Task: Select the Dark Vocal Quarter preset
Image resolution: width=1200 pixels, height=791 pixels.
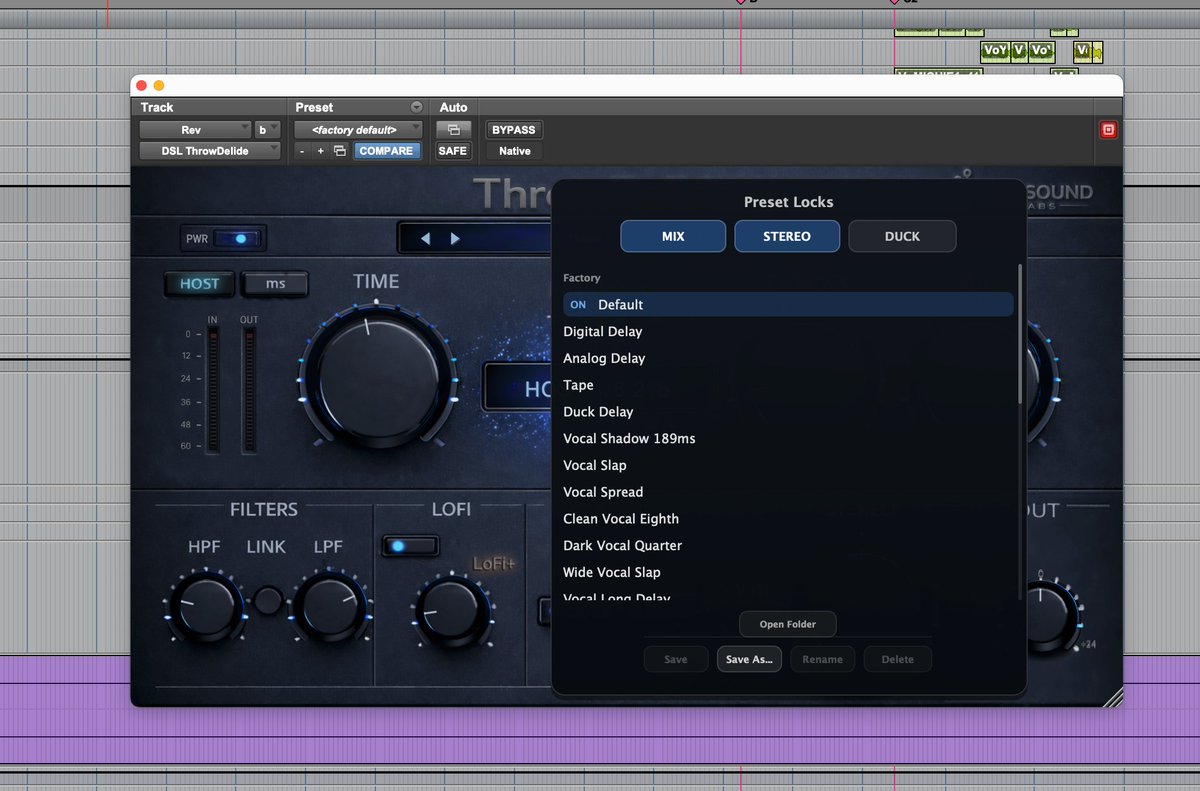Action: pyautogui.click(x=788, y=546)
